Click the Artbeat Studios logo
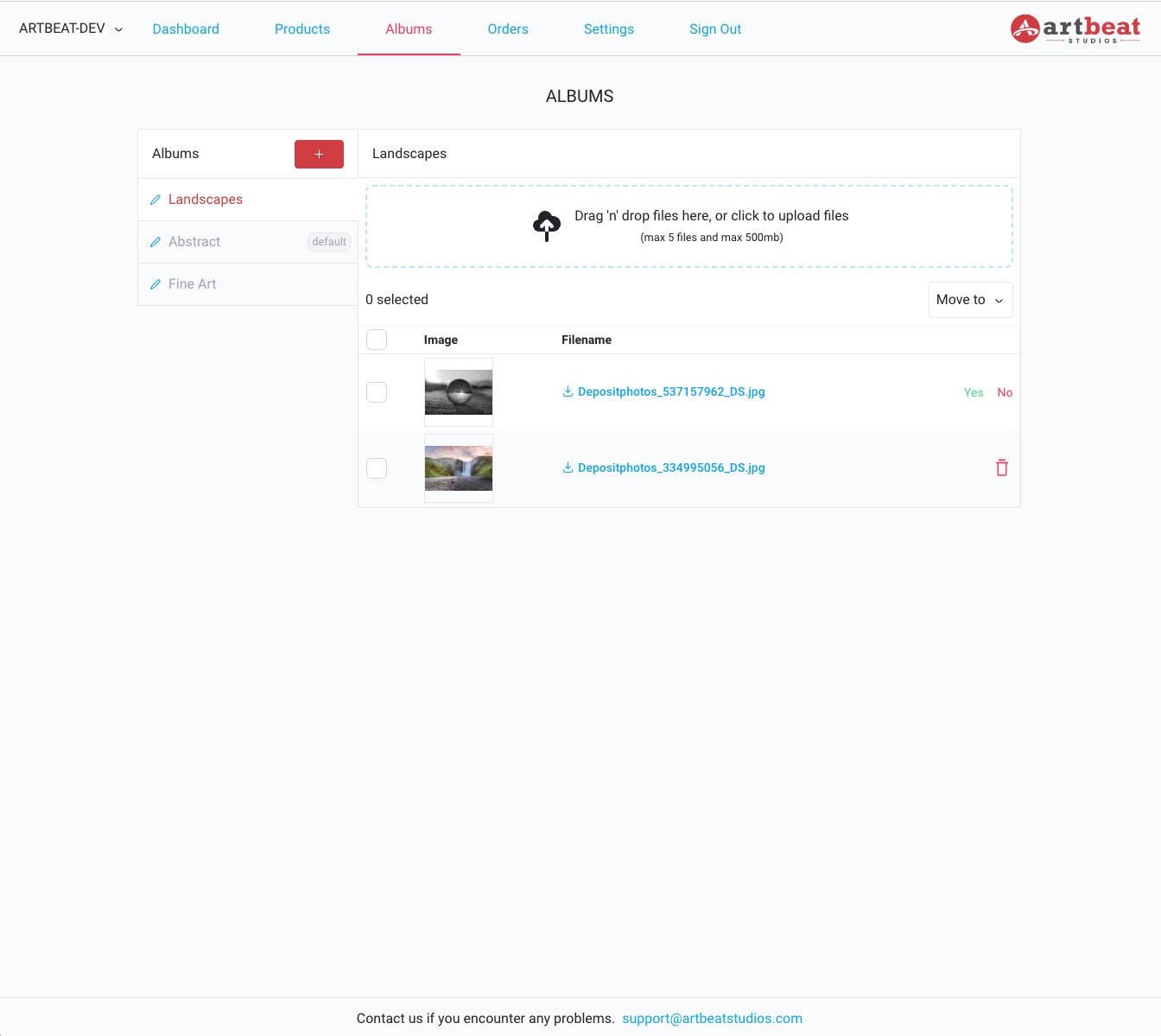The image size is (1161, 1036). pos(1075,29)
